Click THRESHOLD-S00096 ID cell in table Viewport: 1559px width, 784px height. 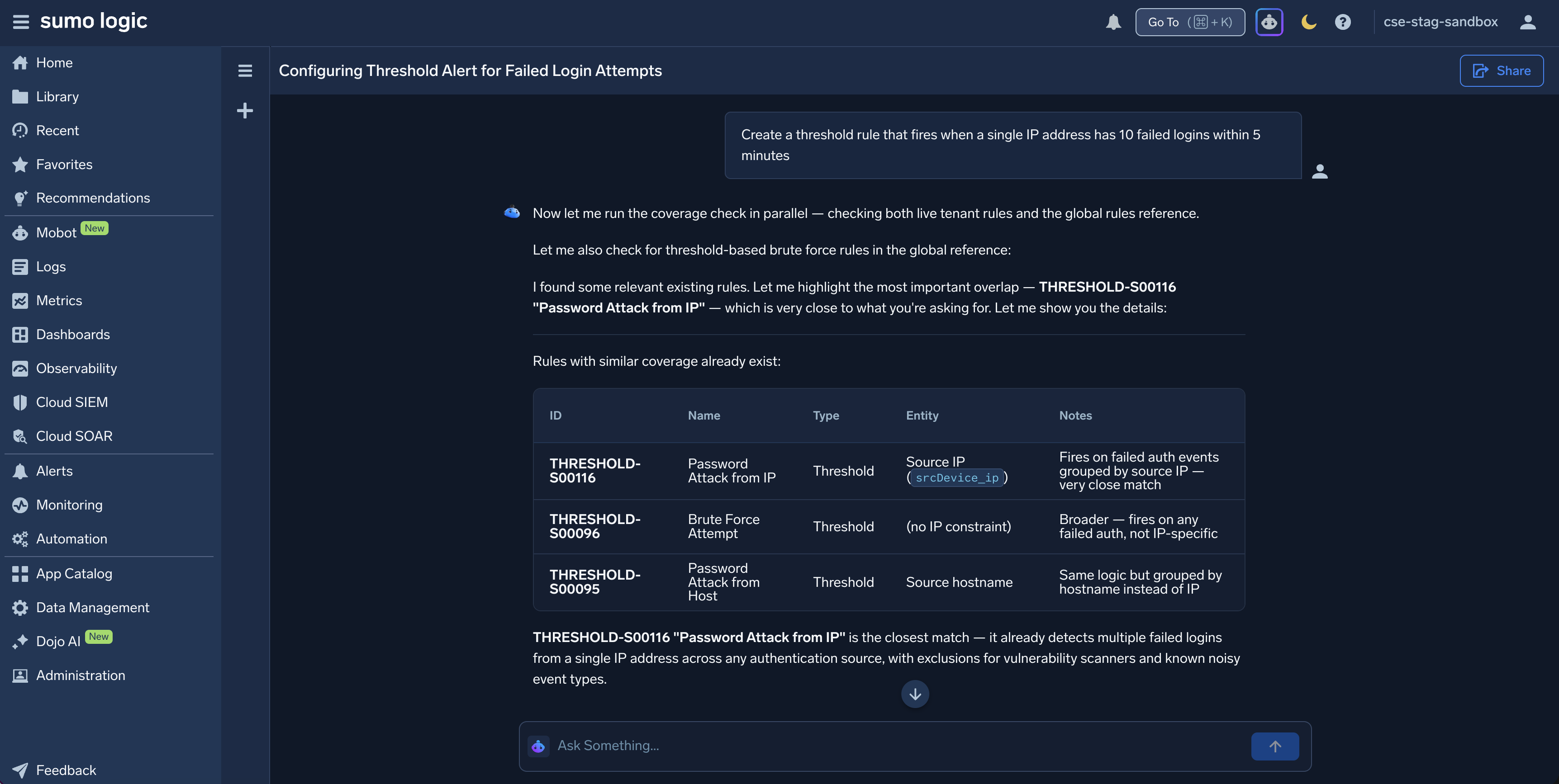pyautogui.click(x=595, y=527)
